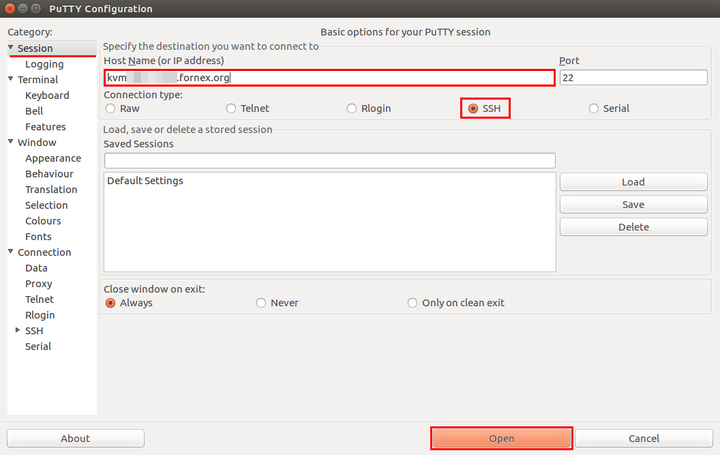Click the About button

point(75,438)
